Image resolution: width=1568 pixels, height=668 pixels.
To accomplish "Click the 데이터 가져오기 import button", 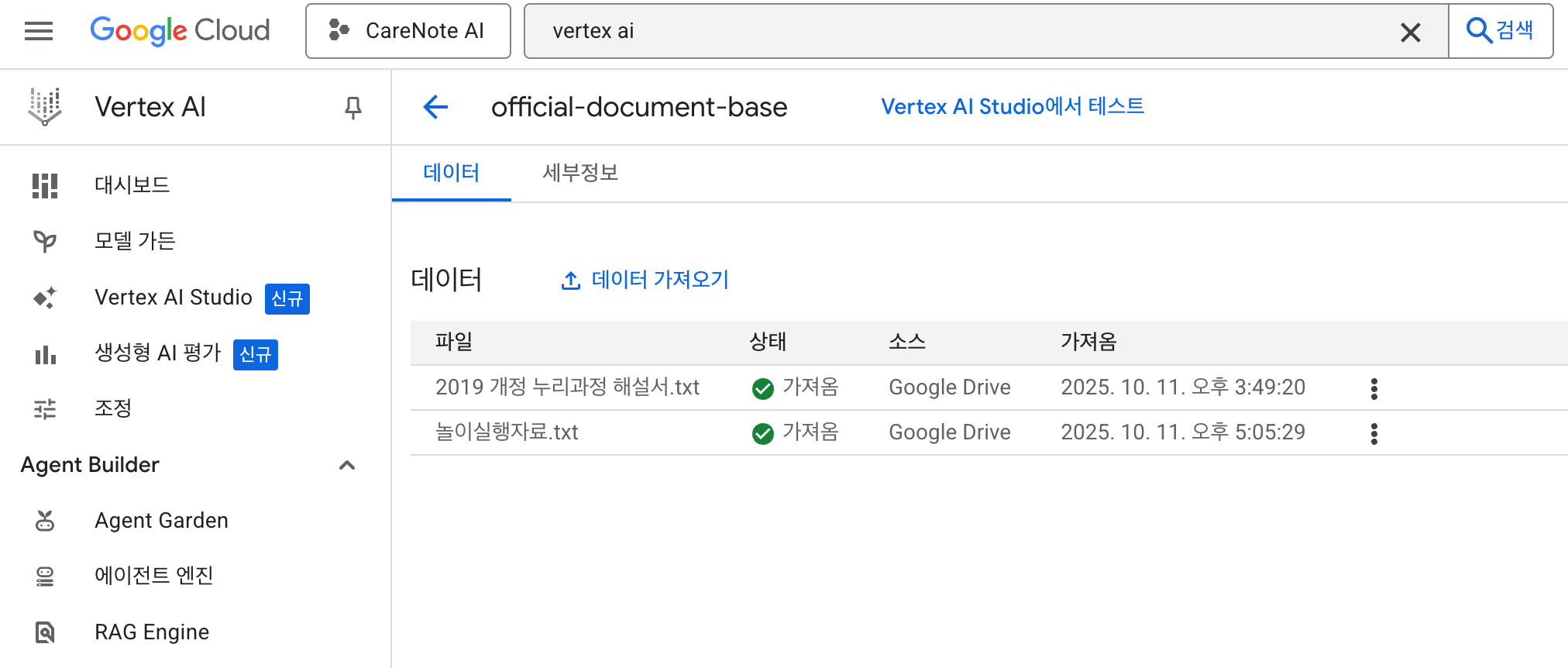I will (645, 280).
